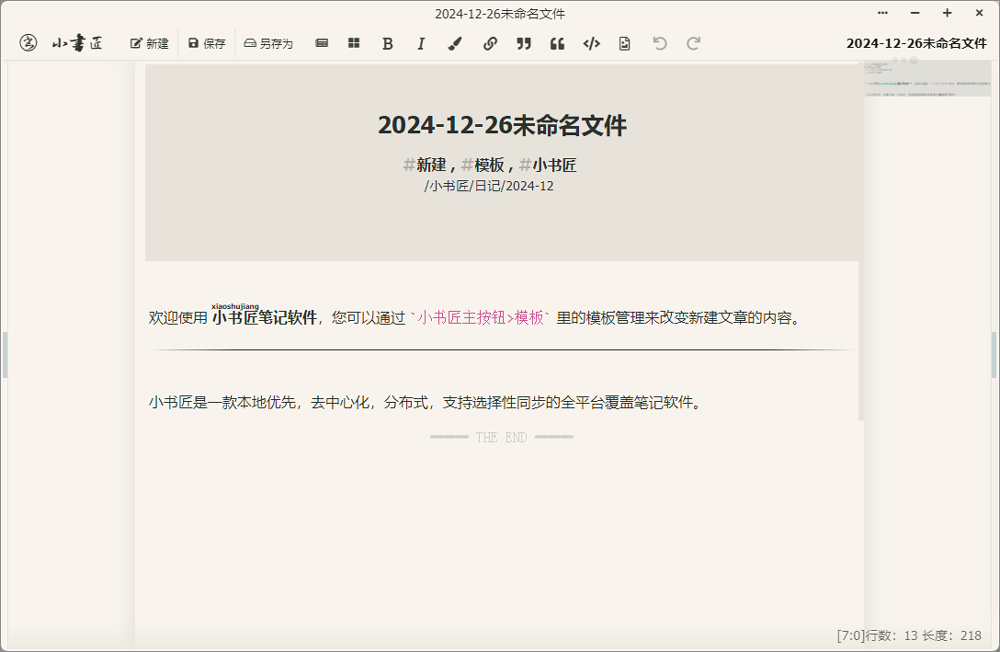Insert a hyperlink with the link icon
Viewport: 1000px width, 652px height.
click(x=490, y=43)
